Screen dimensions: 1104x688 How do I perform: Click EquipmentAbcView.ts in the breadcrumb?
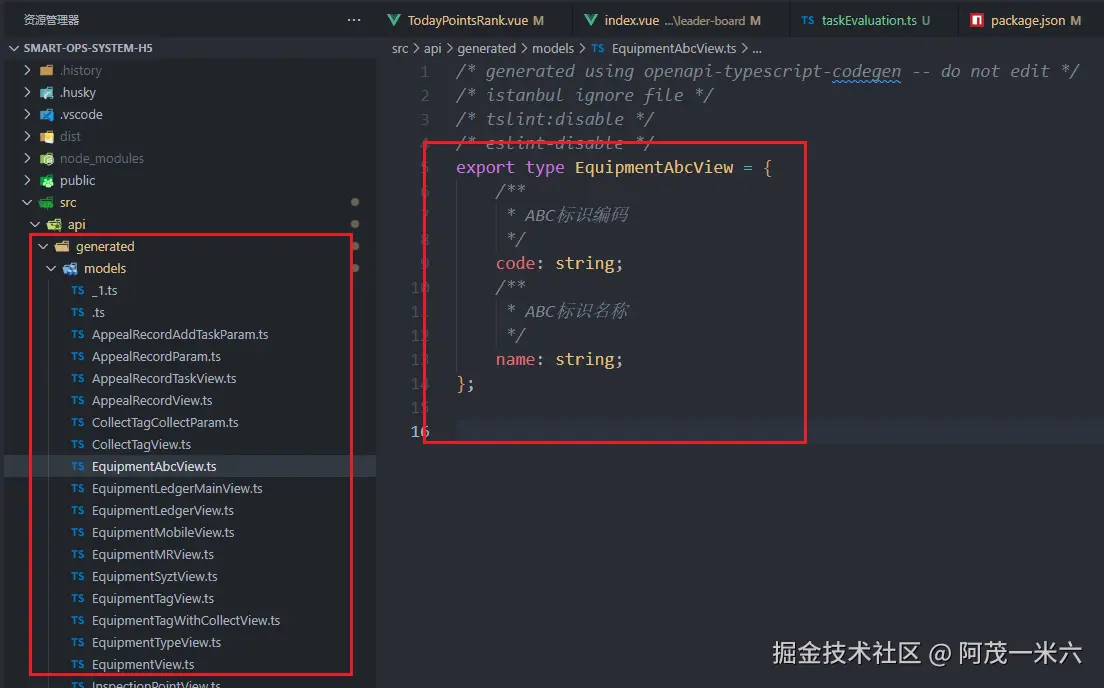pyautogui.click(x=674, y=49)
